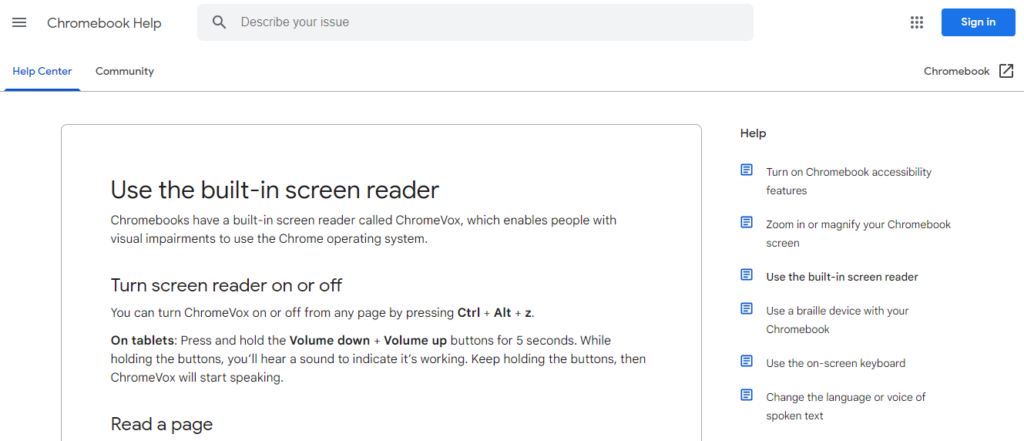
Task: Open Use a braille device with your Chromebook
Action: tap(837, 319)
